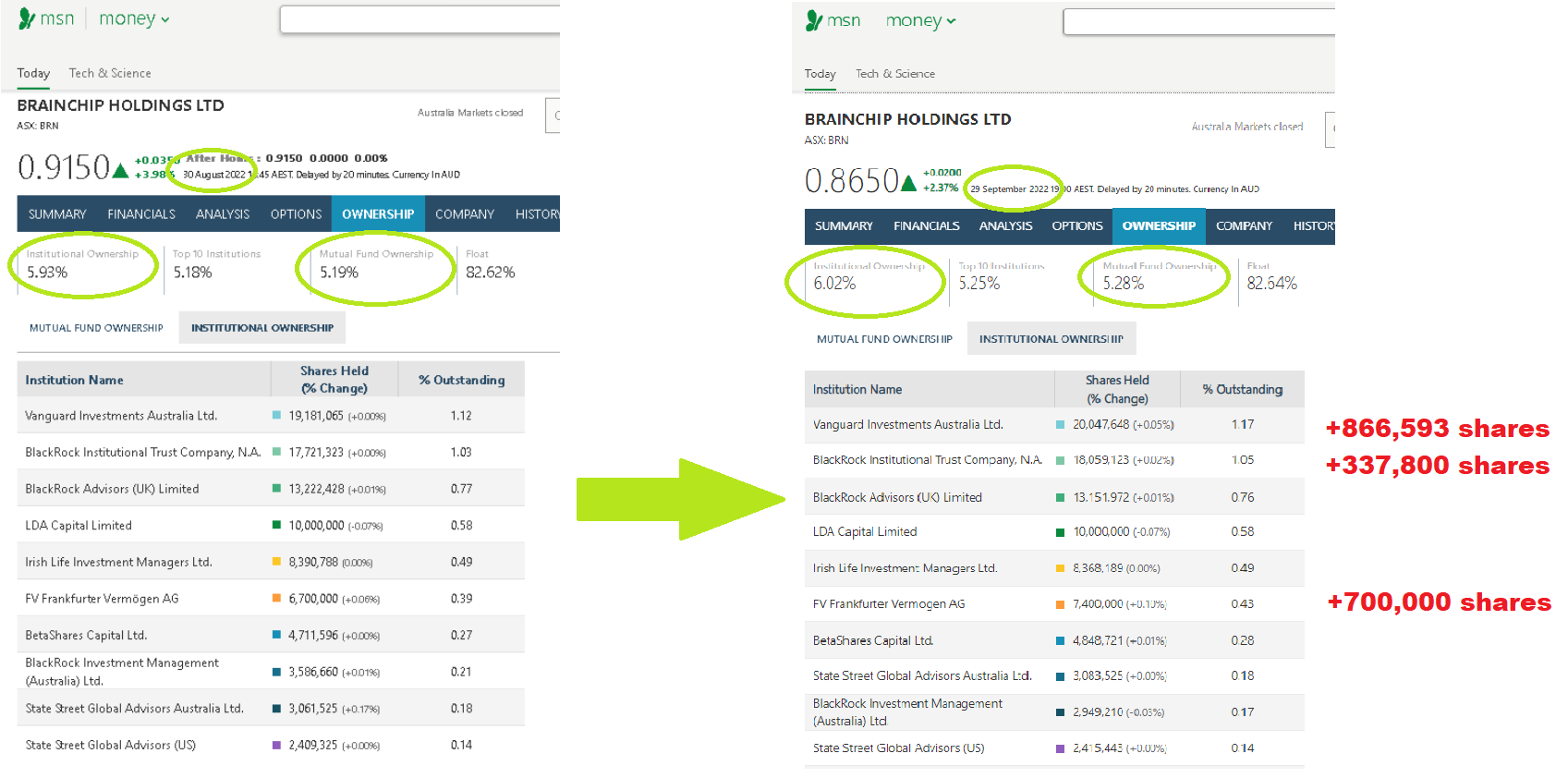Click orange square next to 7,400,000 shares

[x=1060, y=604]
